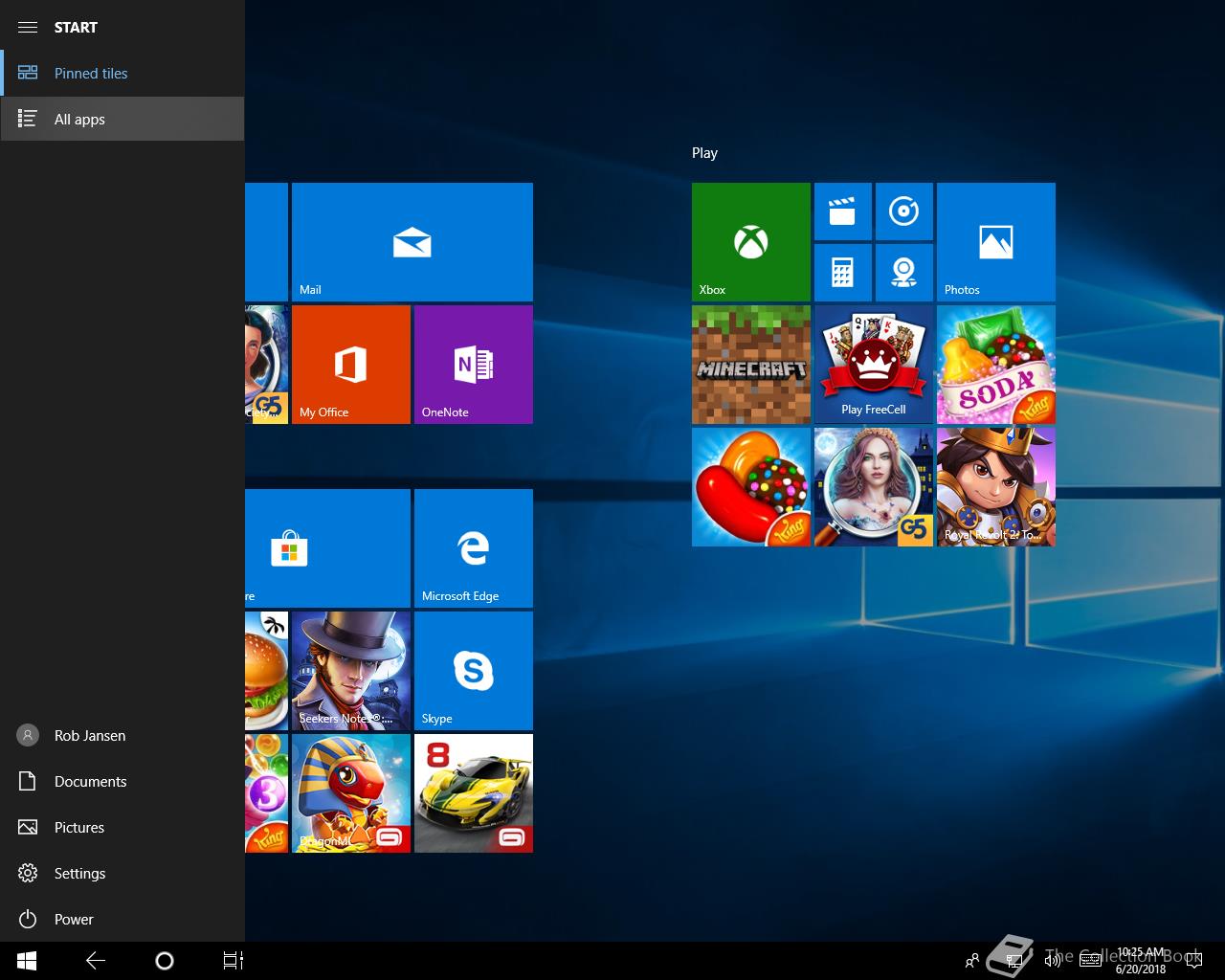Launch Royal Revolt 2 tile
This screenshot has height=980, width=1225.
click(x=996, y=487)
